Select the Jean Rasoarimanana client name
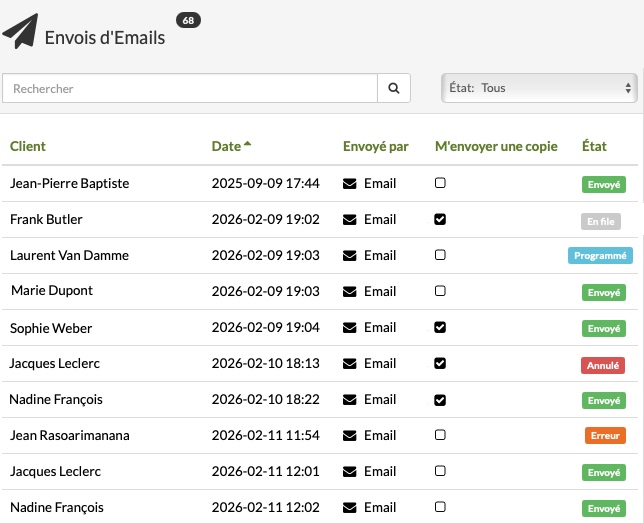The height and width of the screenshot is (523, 644). click(x=69, y=435)
